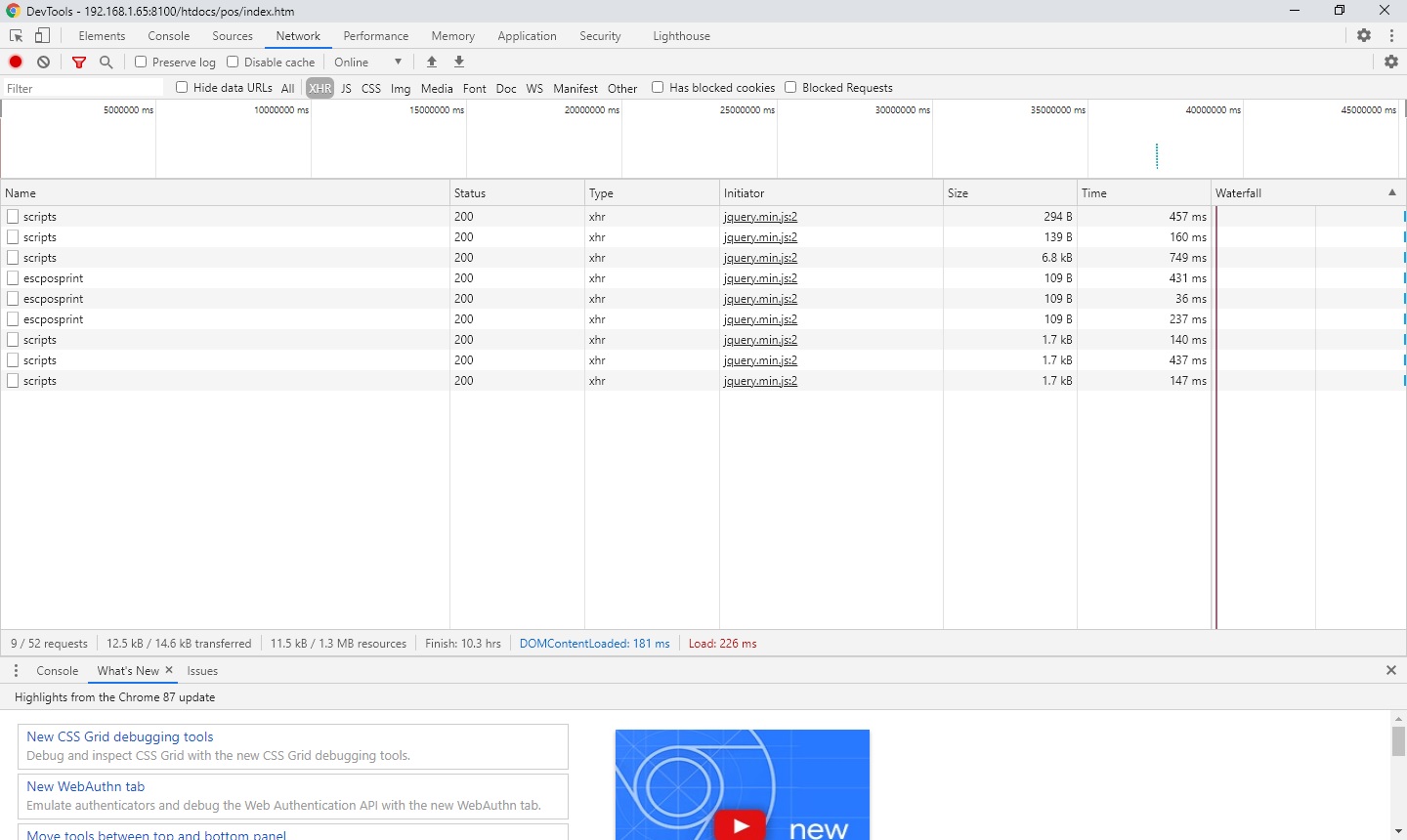Import a HAR file

[x=432, y=62]
